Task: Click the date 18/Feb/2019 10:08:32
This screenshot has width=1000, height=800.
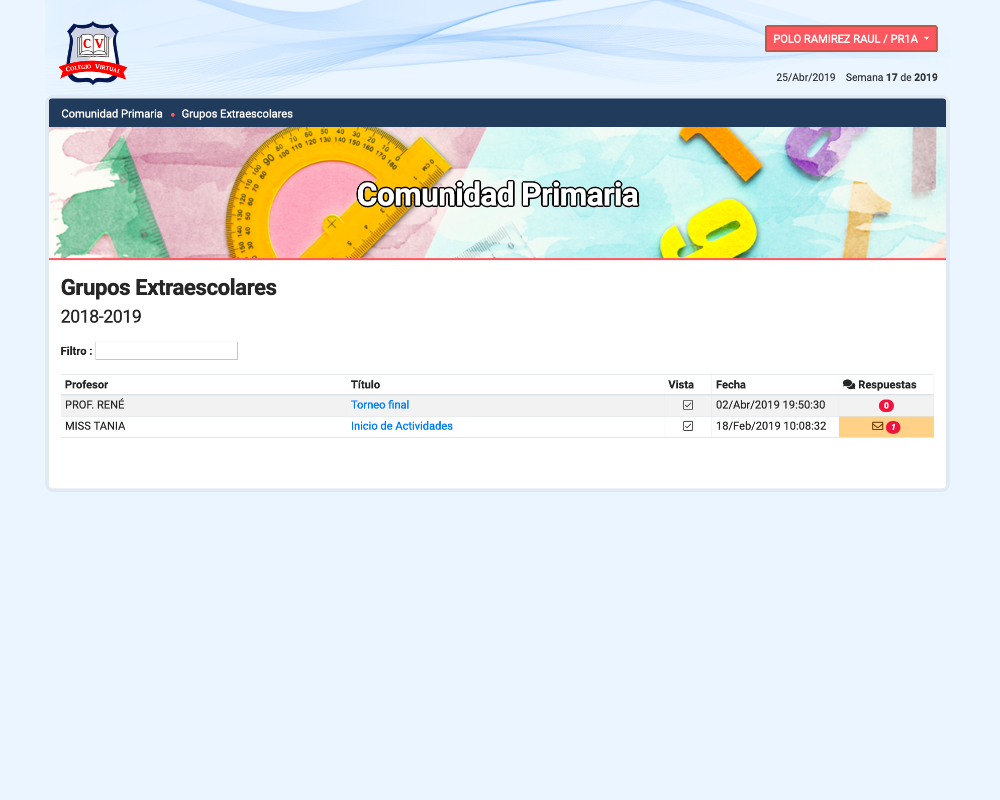Action: (x=770, y=426)
